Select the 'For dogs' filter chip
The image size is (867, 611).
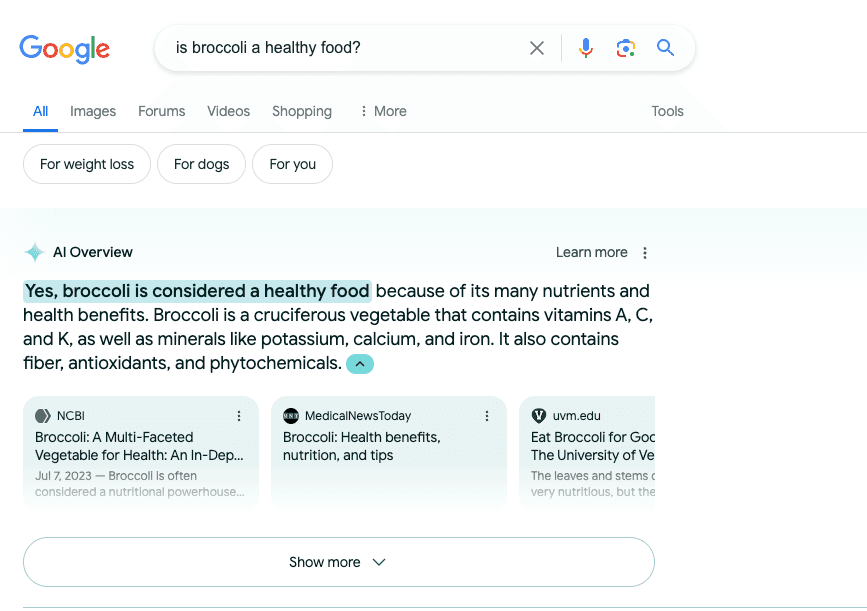(201, 165)
